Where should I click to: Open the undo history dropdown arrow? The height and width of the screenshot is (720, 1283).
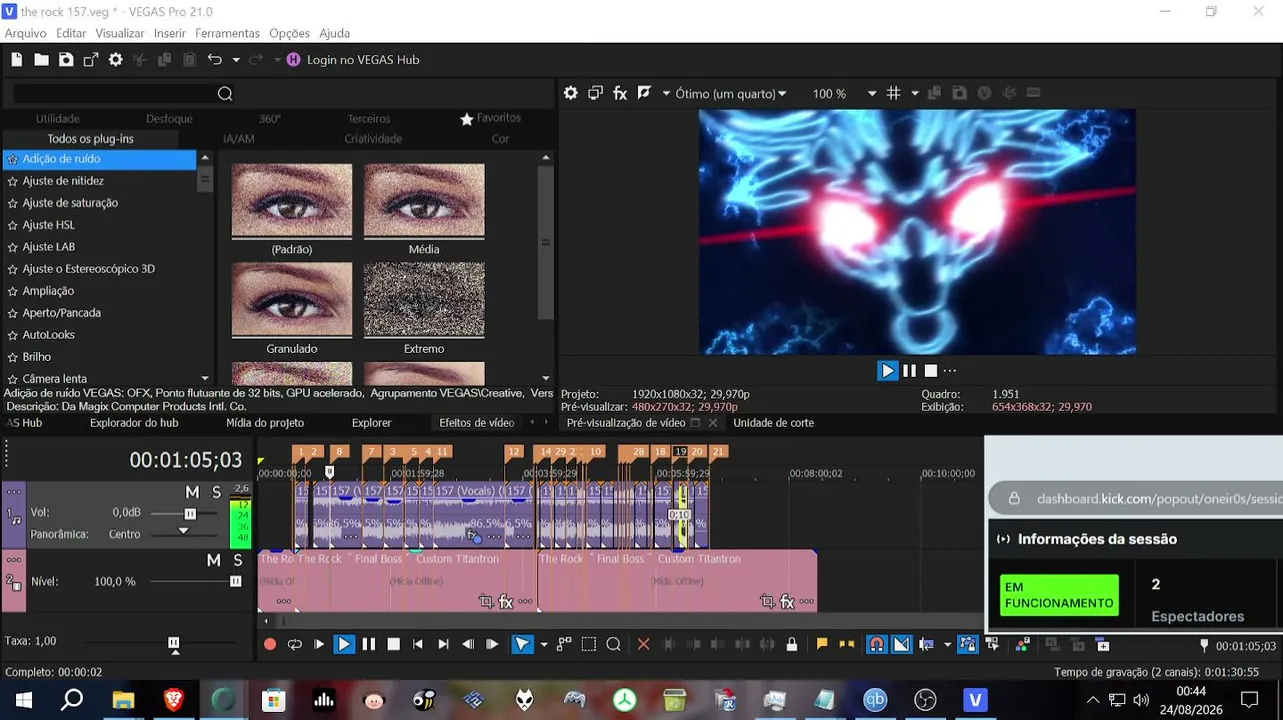tap(236, 60)
